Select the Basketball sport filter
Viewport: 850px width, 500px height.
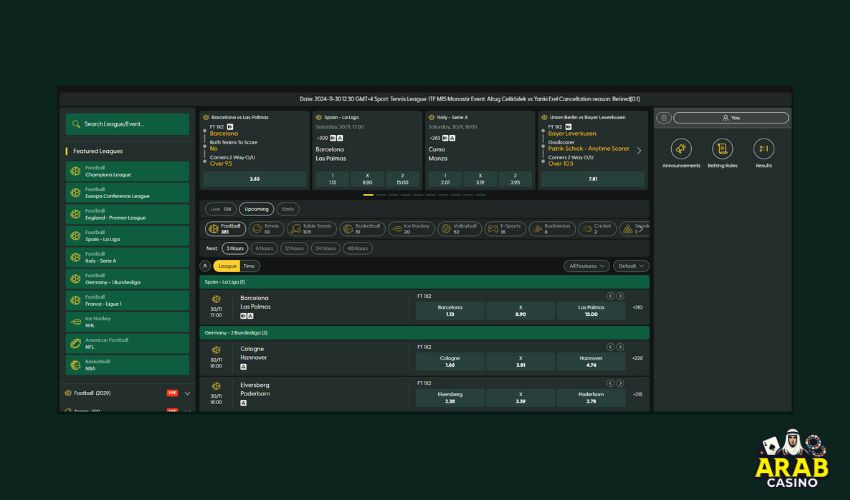(x=362, y=229)
